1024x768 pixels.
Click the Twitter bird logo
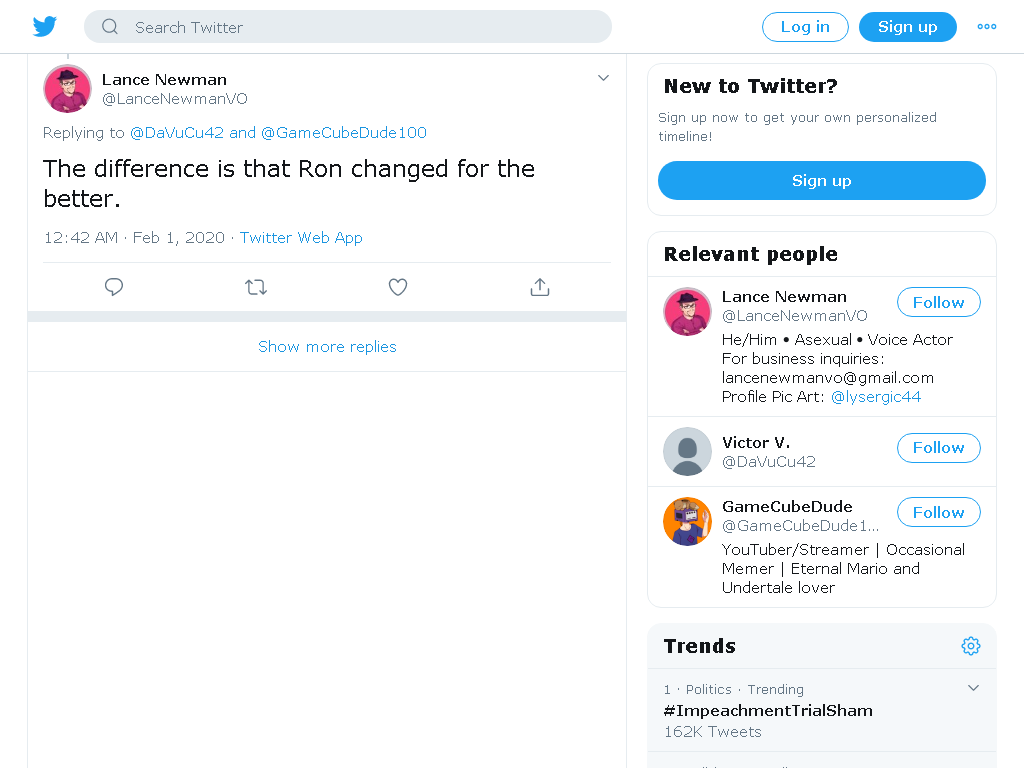(x=44, y=27)
